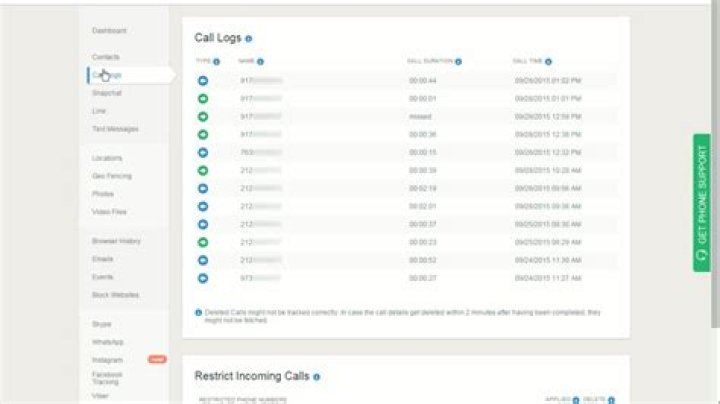The height and width of the screenshot is (404, 720).
Task: Click the Restrict Incoming Calls heading
Action: 252,376
